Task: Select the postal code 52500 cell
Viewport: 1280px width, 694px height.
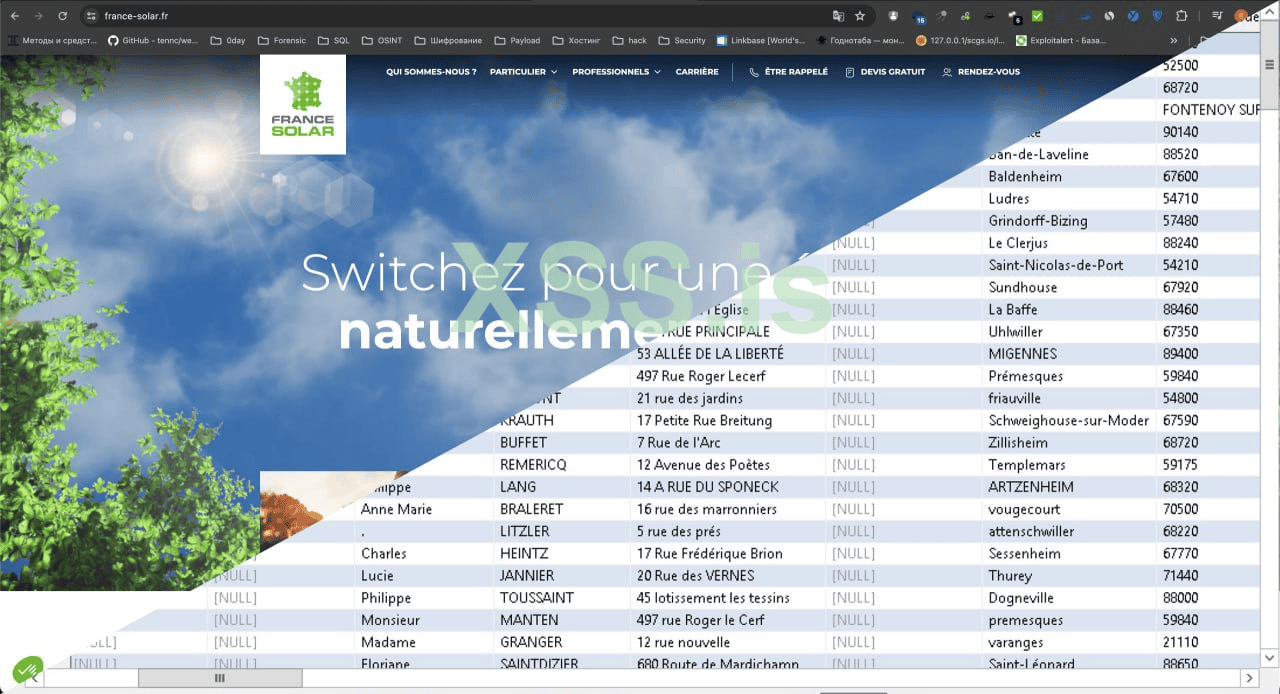Action: click(1207, 65)
